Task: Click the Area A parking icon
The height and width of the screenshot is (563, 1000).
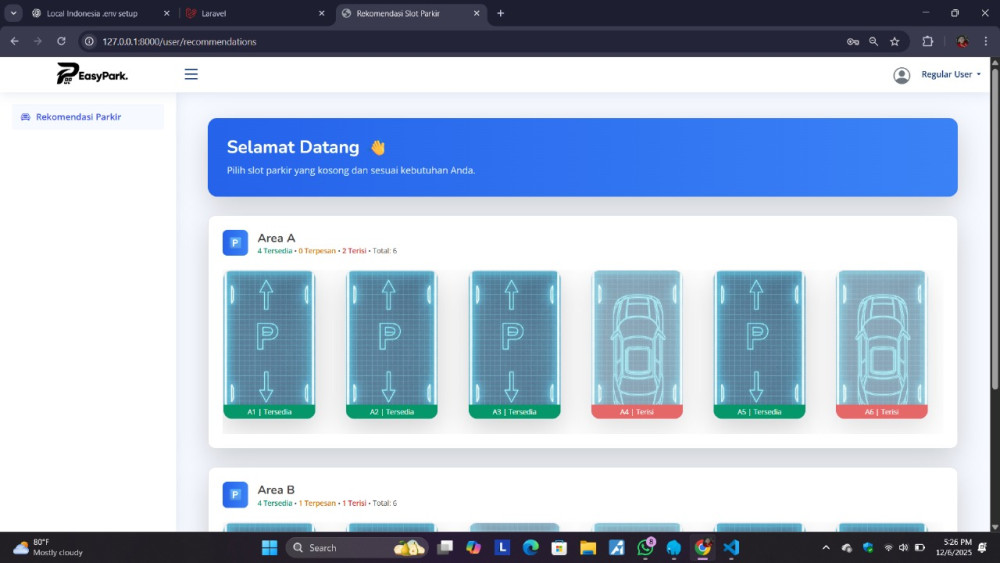Action: click(x=235, y=243)
